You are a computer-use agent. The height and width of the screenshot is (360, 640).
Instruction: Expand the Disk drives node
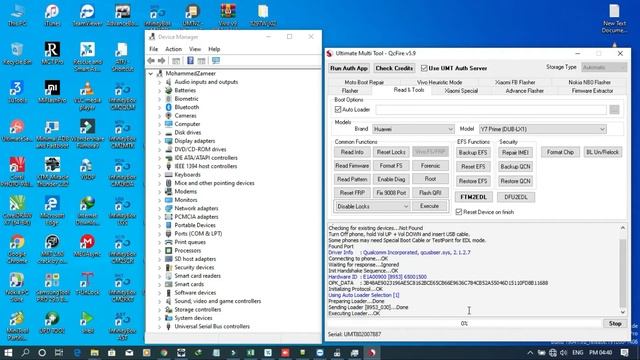[x=160, y=133]
